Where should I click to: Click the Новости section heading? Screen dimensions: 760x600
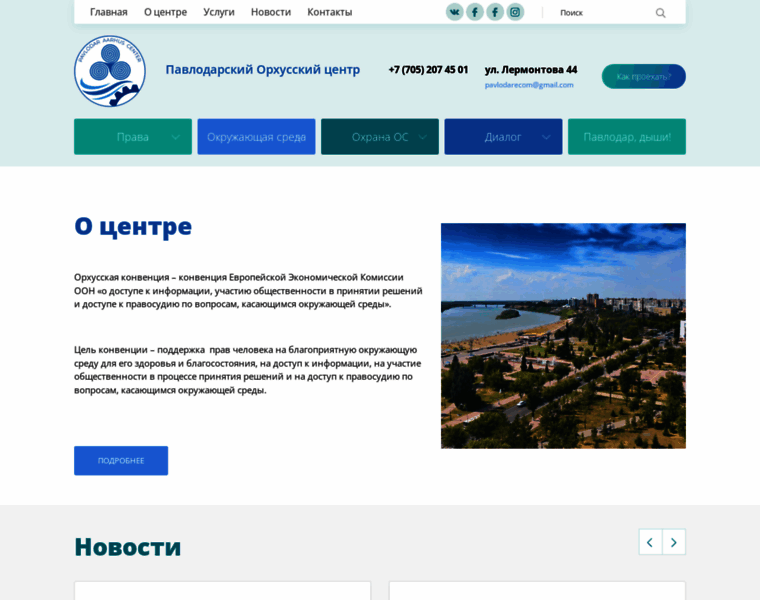pyautogui.click(x=127, y=547)
